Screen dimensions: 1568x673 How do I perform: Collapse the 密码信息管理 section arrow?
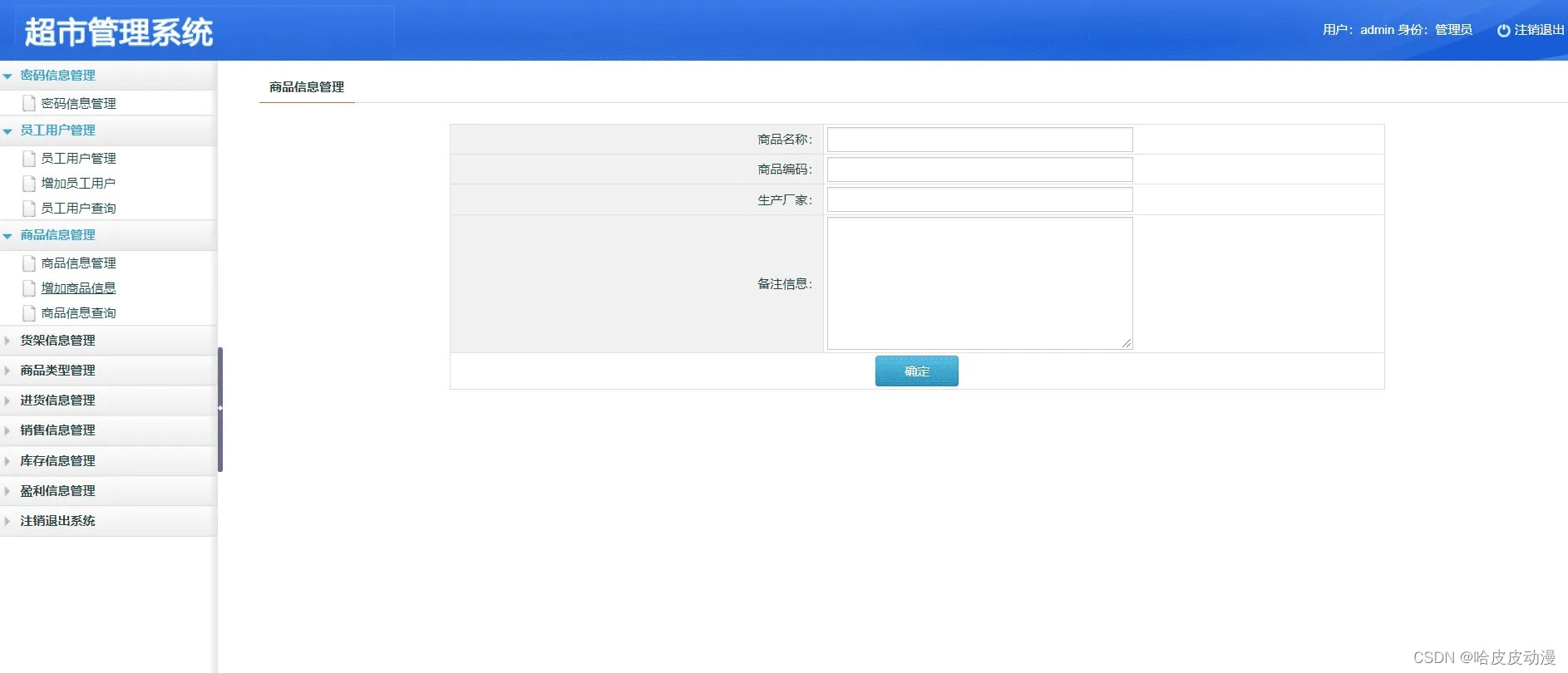point(7,76)
